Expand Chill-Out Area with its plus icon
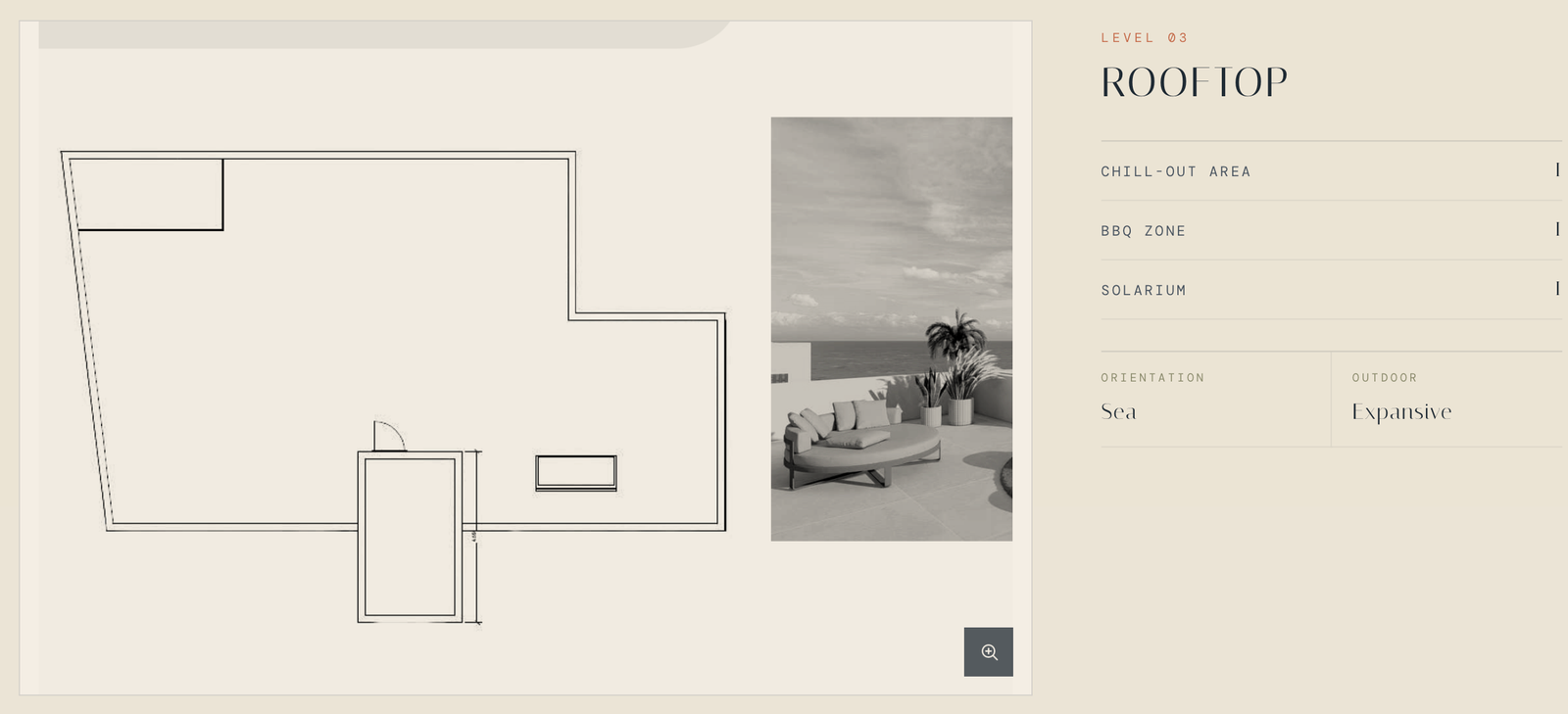Screen dimensions: 1568x714 [x=1557, y=170]
